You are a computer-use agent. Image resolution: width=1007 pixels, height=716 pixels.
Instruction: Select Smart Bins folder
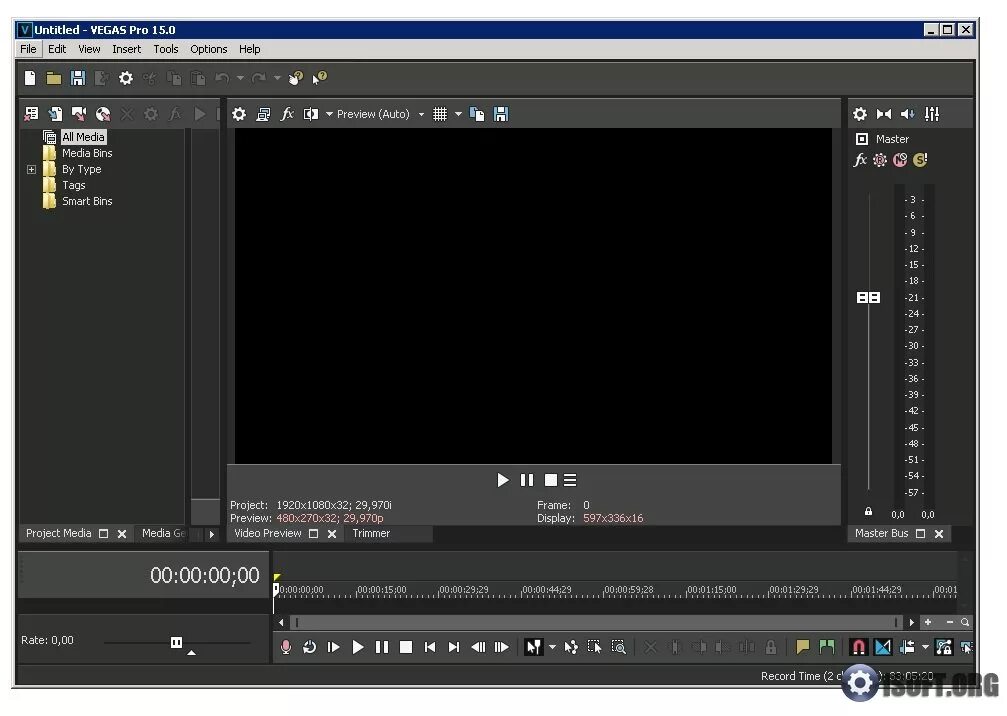point(87,202)
